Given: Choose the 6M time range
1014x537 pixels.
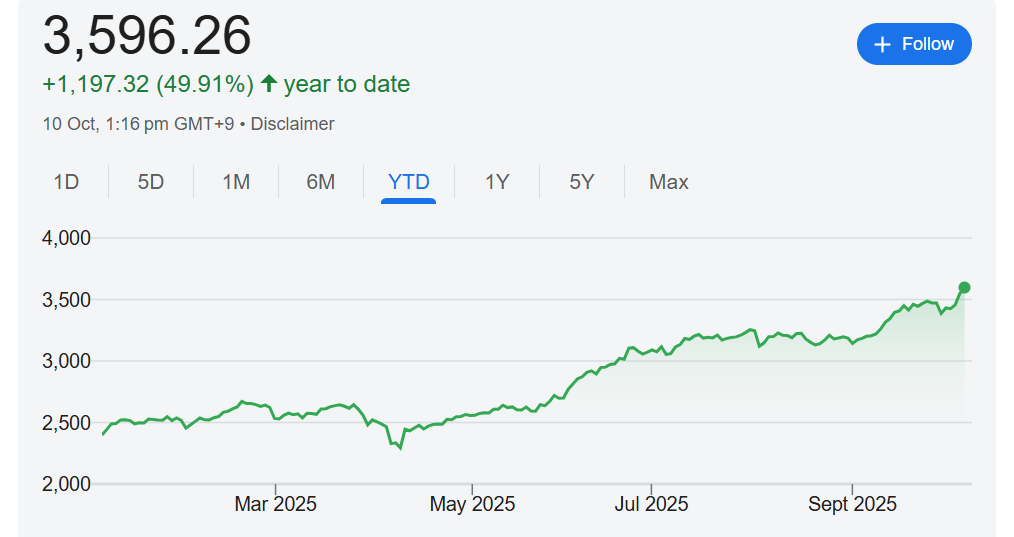Looking at the screenshot, I should tap(321, 182).
